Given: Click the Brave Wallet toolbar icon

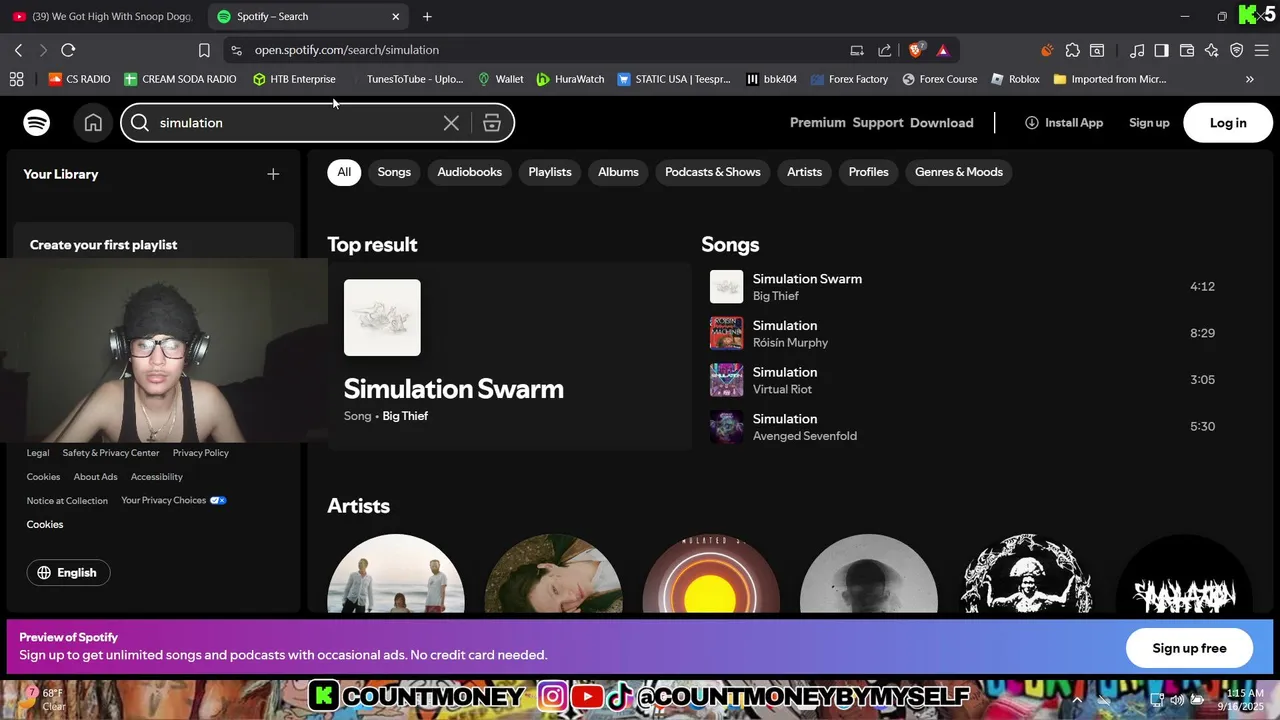Looking at the screenshot, I should pyautogui.click(x=1187, y=50).
